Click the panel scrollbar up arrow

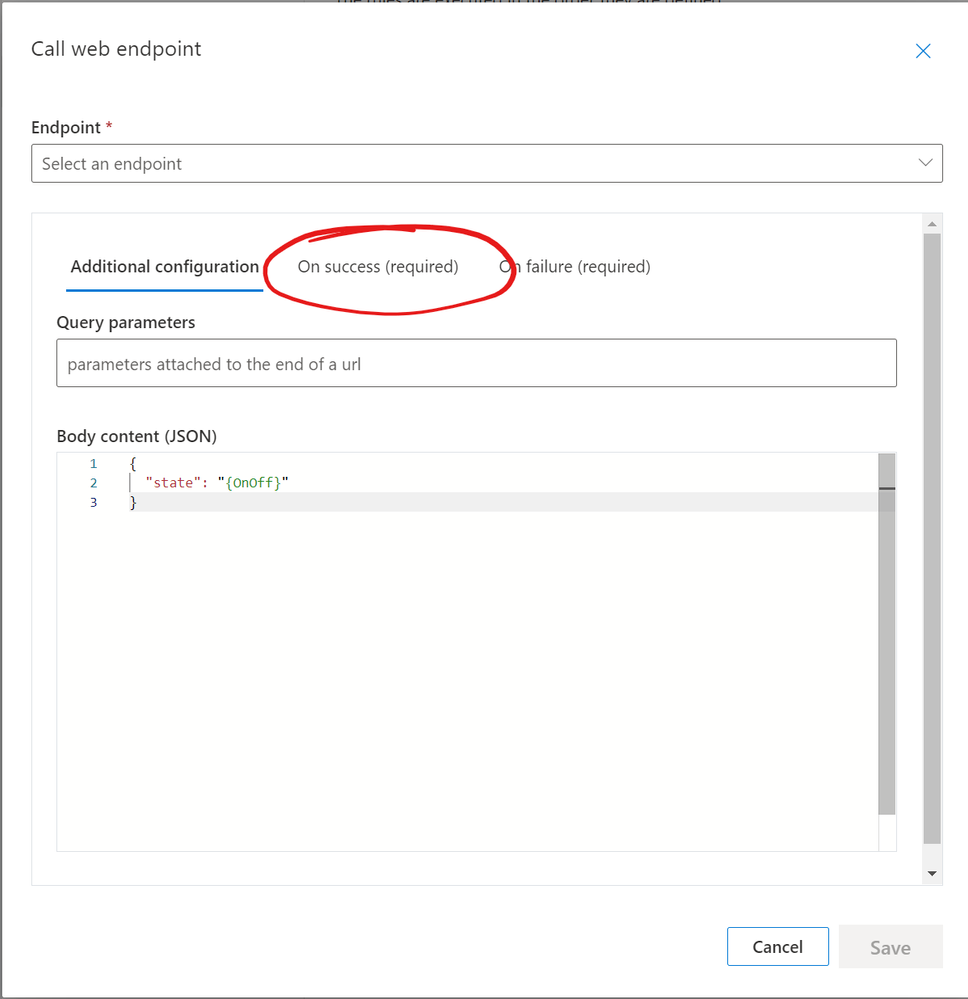tap(932, 223)
